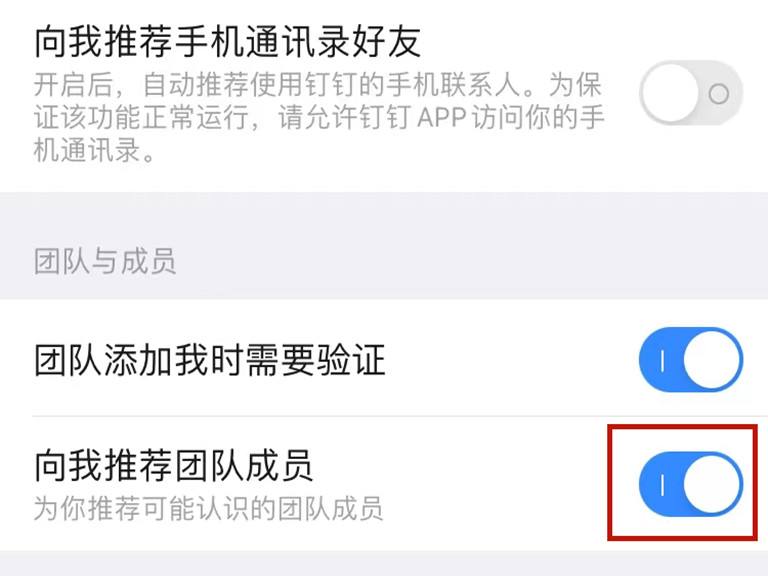Viewport: 768px width, 576px height.
Task: Click gray area below 向我推荐团队成员 row
Action: point(384,563)
